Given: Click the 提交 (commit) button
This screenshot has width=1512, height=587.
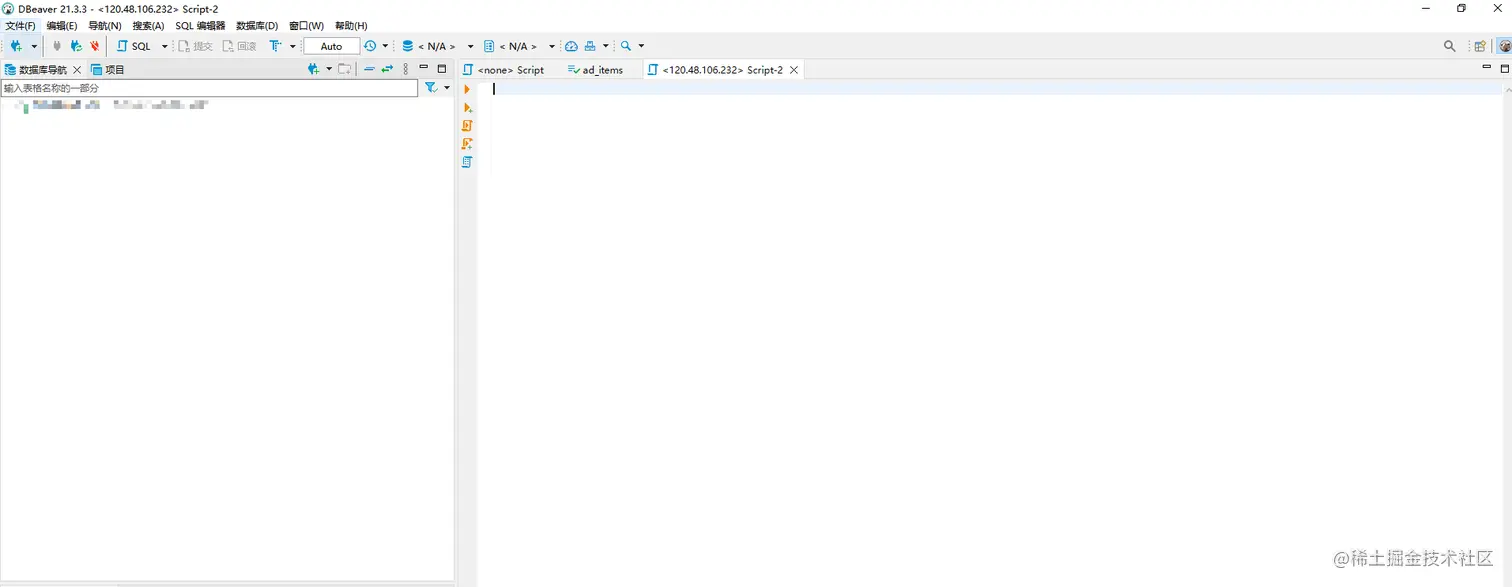Looking at the screenshot, I should [x=195, y=46].
